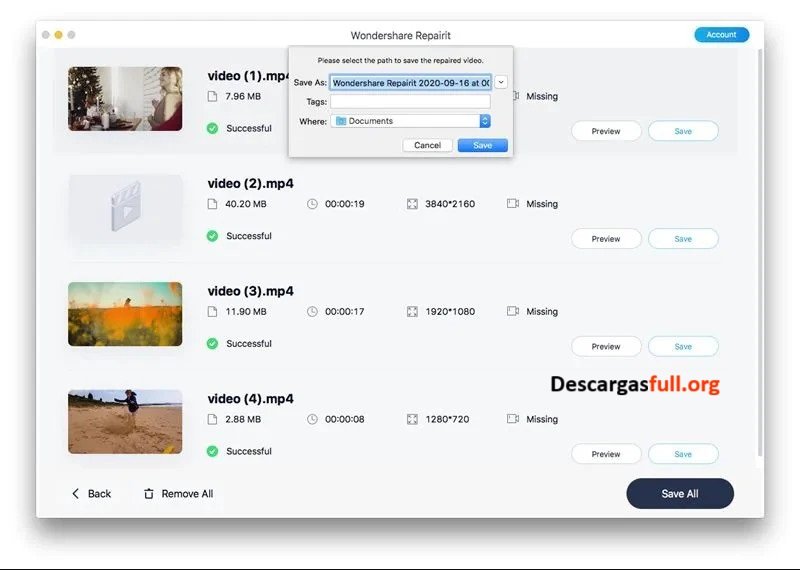Preview video (2).mp4
The height and width of the screenshot is (570, 800).
coord(606,239)
